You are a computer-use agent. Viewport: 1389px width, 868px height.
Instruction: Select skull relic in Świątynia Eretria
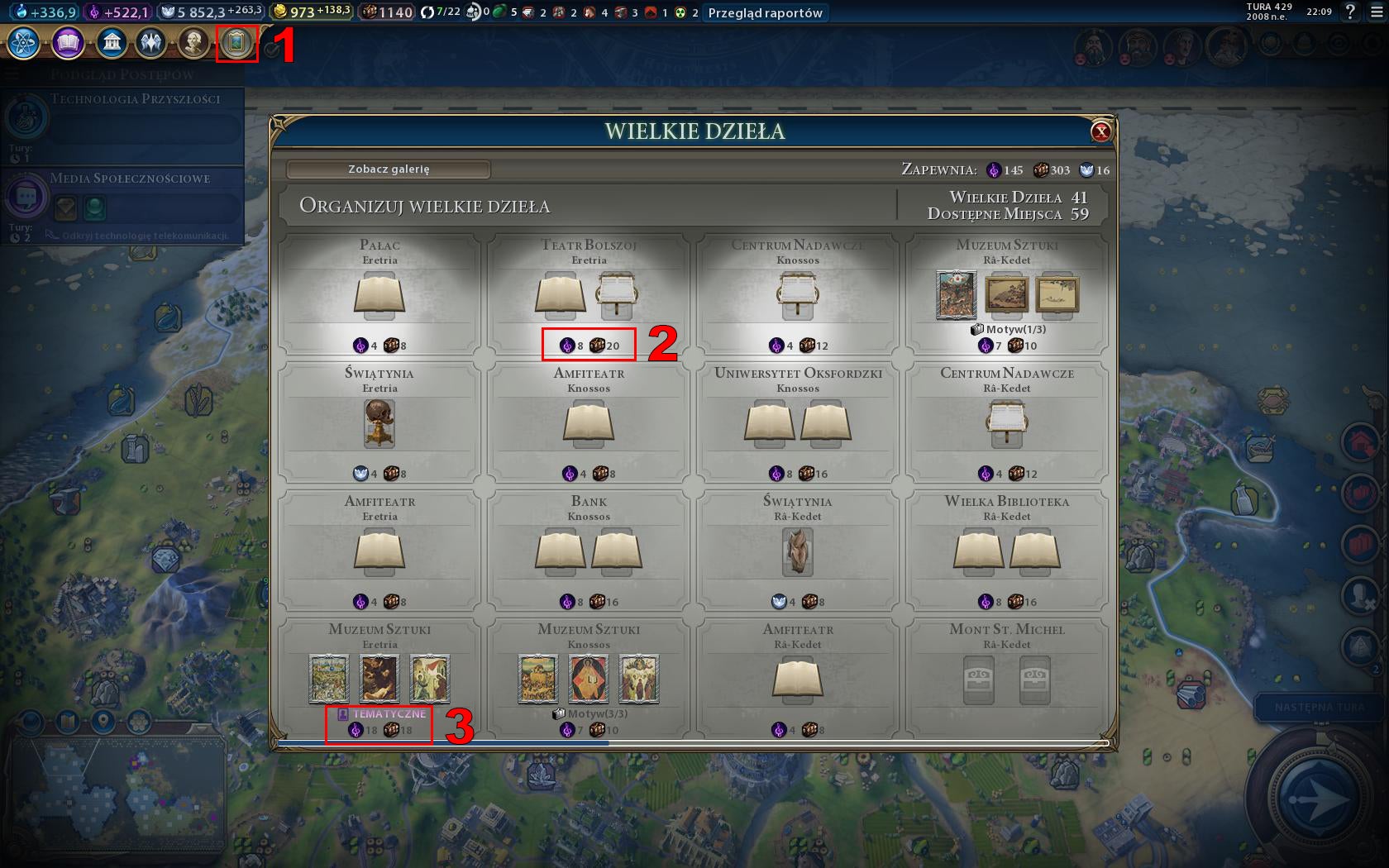click(x=379, y=422)
